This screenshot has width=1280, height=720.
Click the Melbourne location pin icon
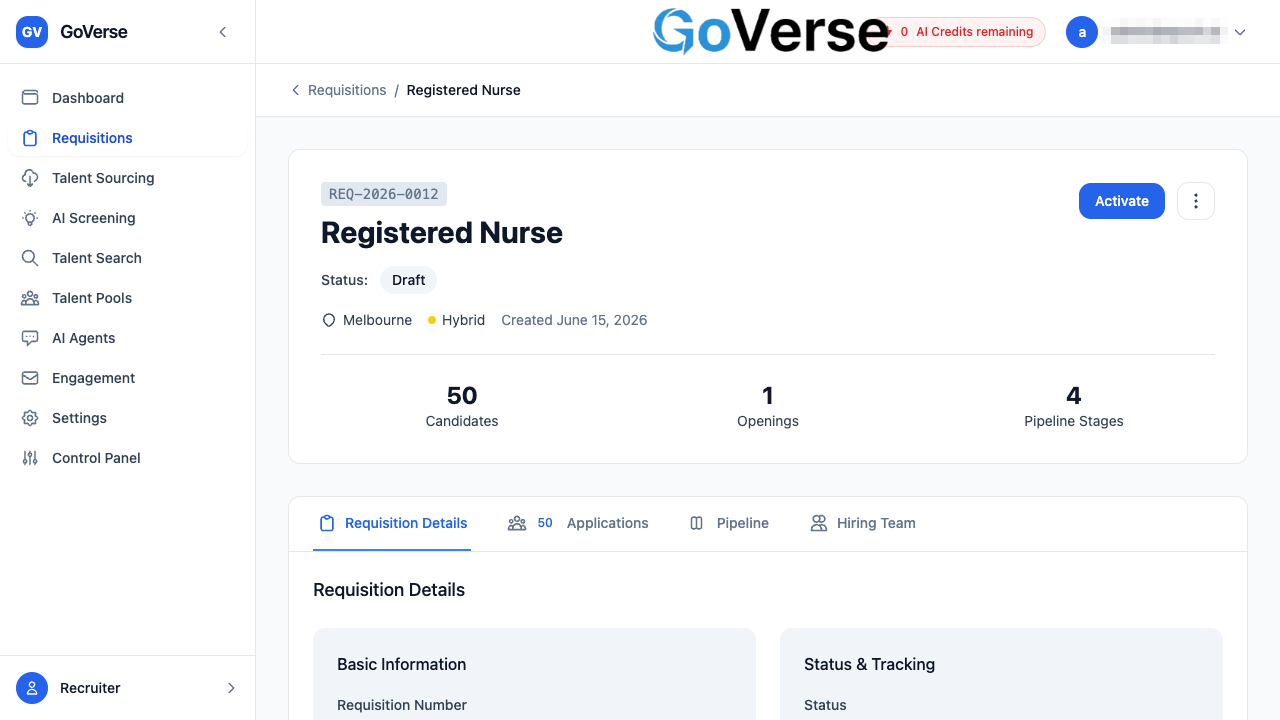pyautogui.click(x=328, y=320)
